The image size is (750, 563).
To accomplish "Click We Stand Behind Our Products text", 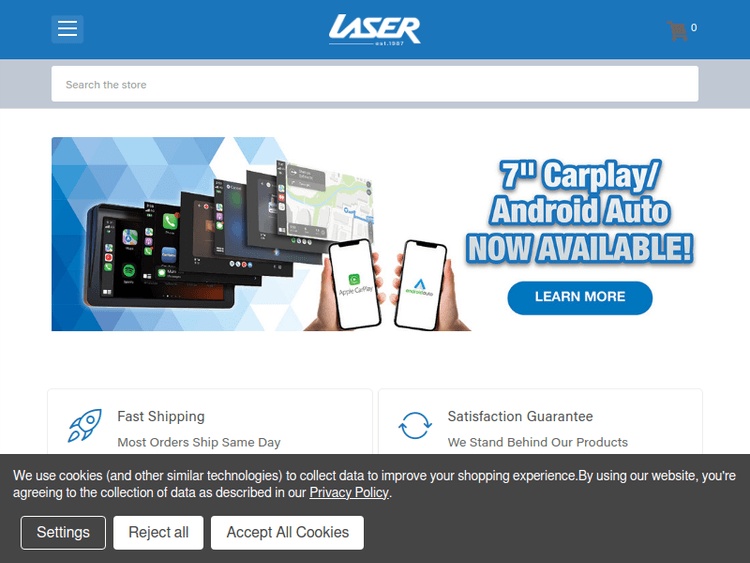I will (538, 442).
